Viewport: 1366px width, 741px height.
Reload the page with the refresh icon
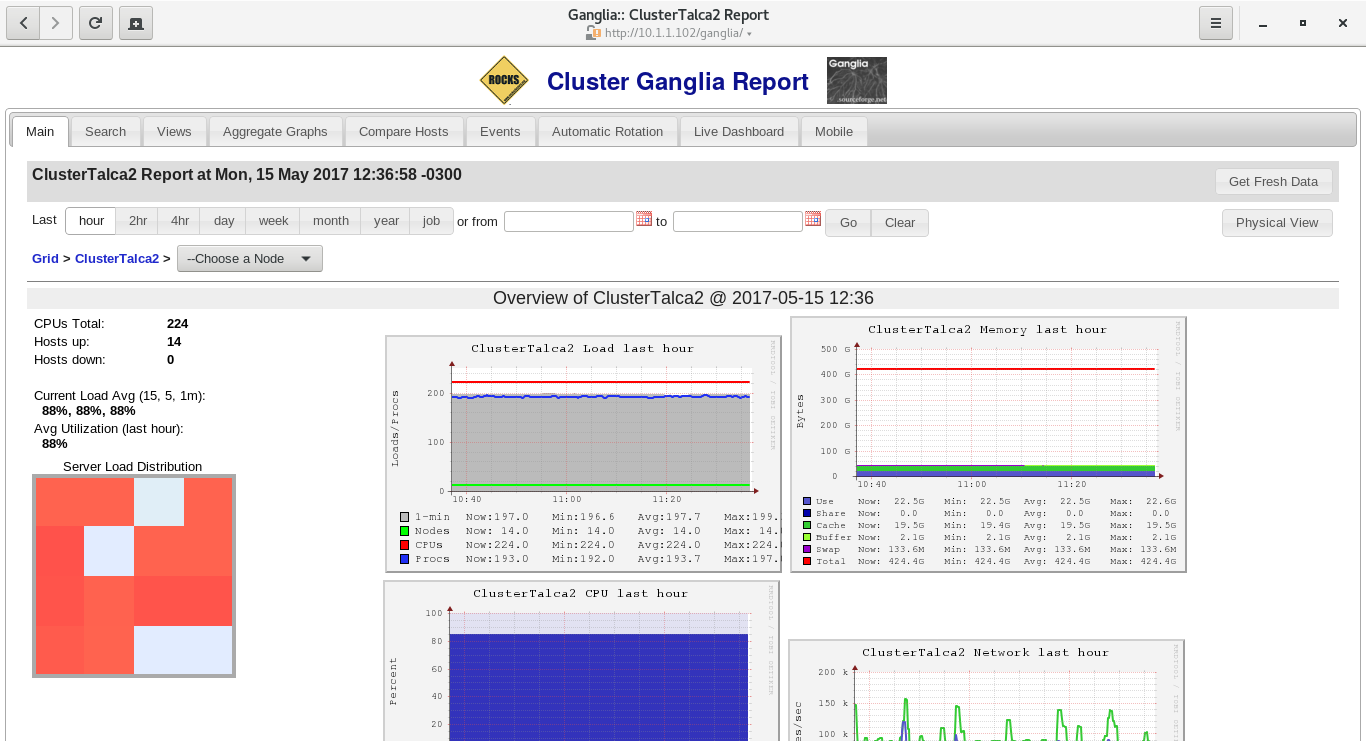pos(95,23)
